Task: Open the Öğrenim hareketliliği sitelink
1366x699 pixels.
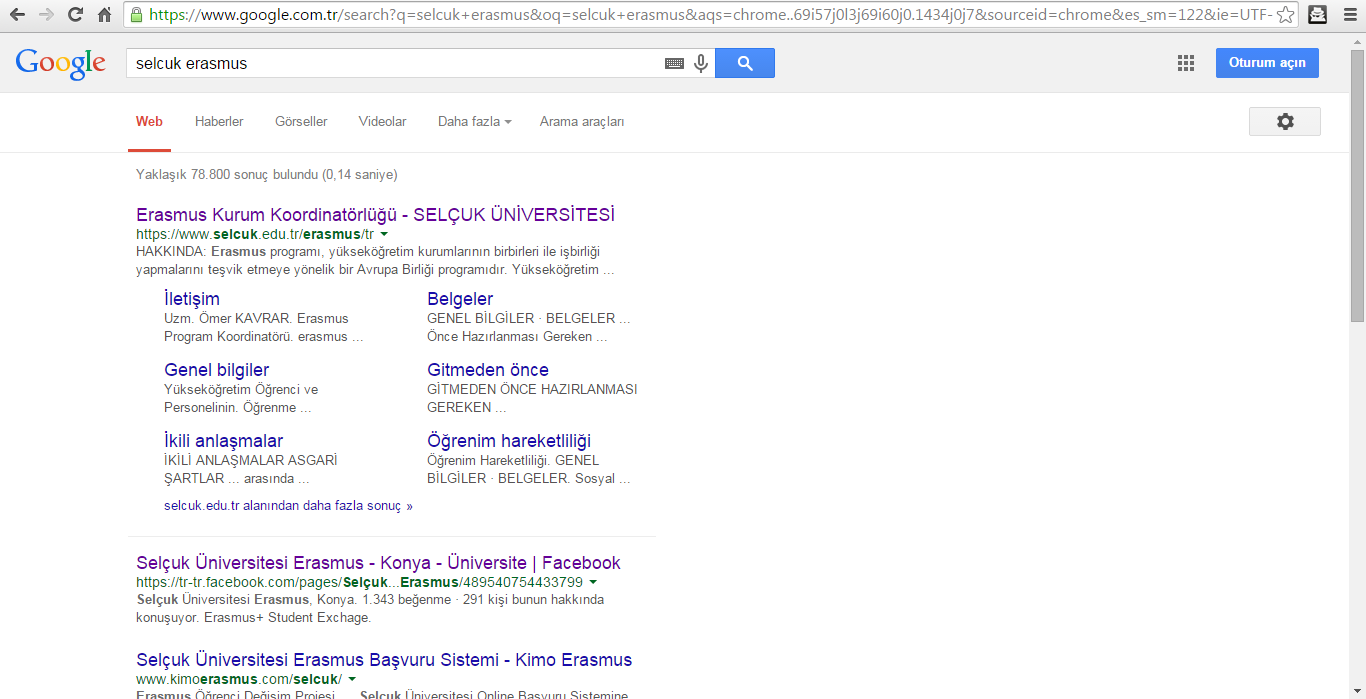Action: (509, 441)
